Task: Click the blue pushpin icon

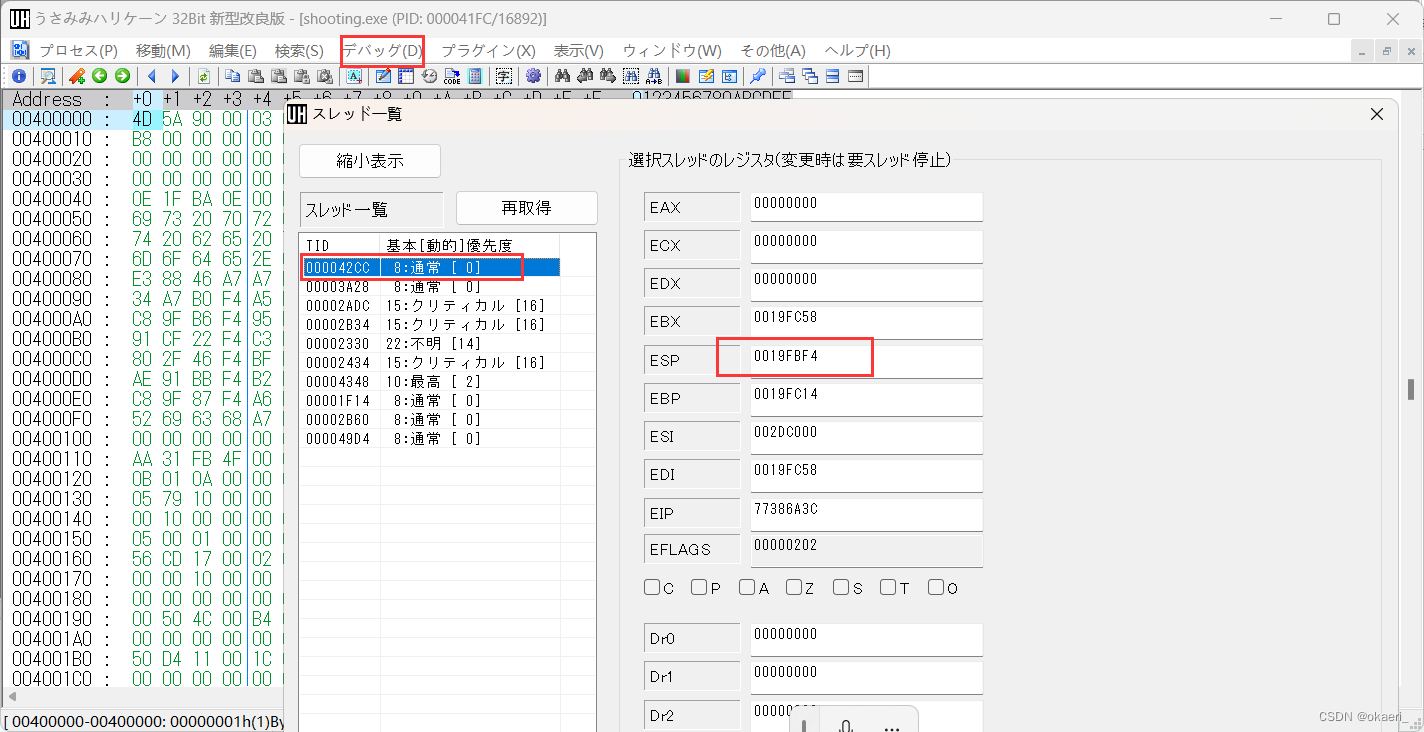Action: [757, 76]
